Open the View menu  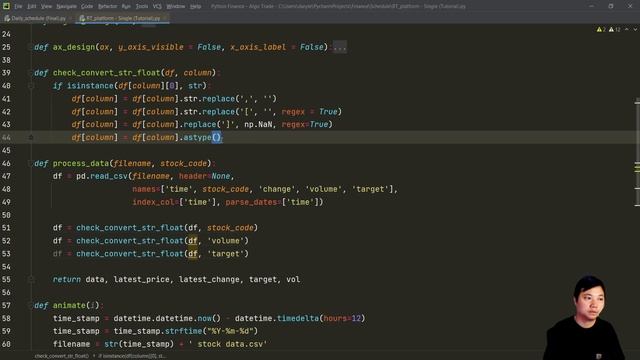click(46, 7)
